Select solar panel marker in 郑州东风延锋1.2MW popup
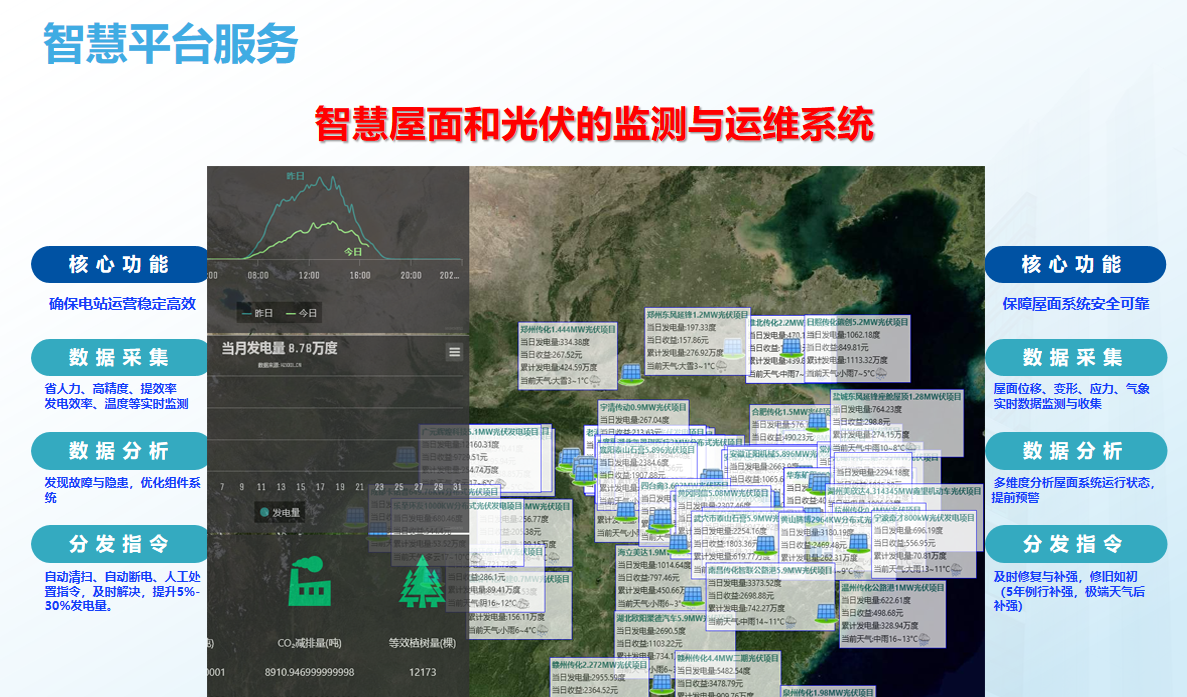The image size is (1187, 697). [x=733, y=347]
